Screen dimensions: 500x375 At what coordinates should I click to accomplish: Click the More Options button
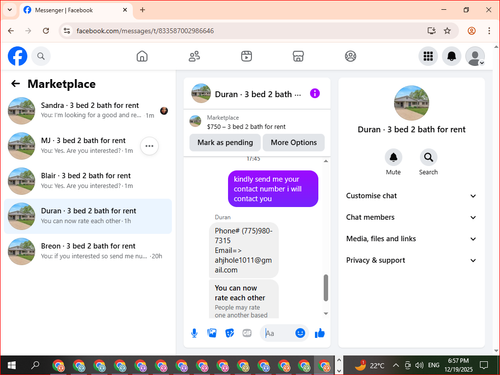point(294,142)
